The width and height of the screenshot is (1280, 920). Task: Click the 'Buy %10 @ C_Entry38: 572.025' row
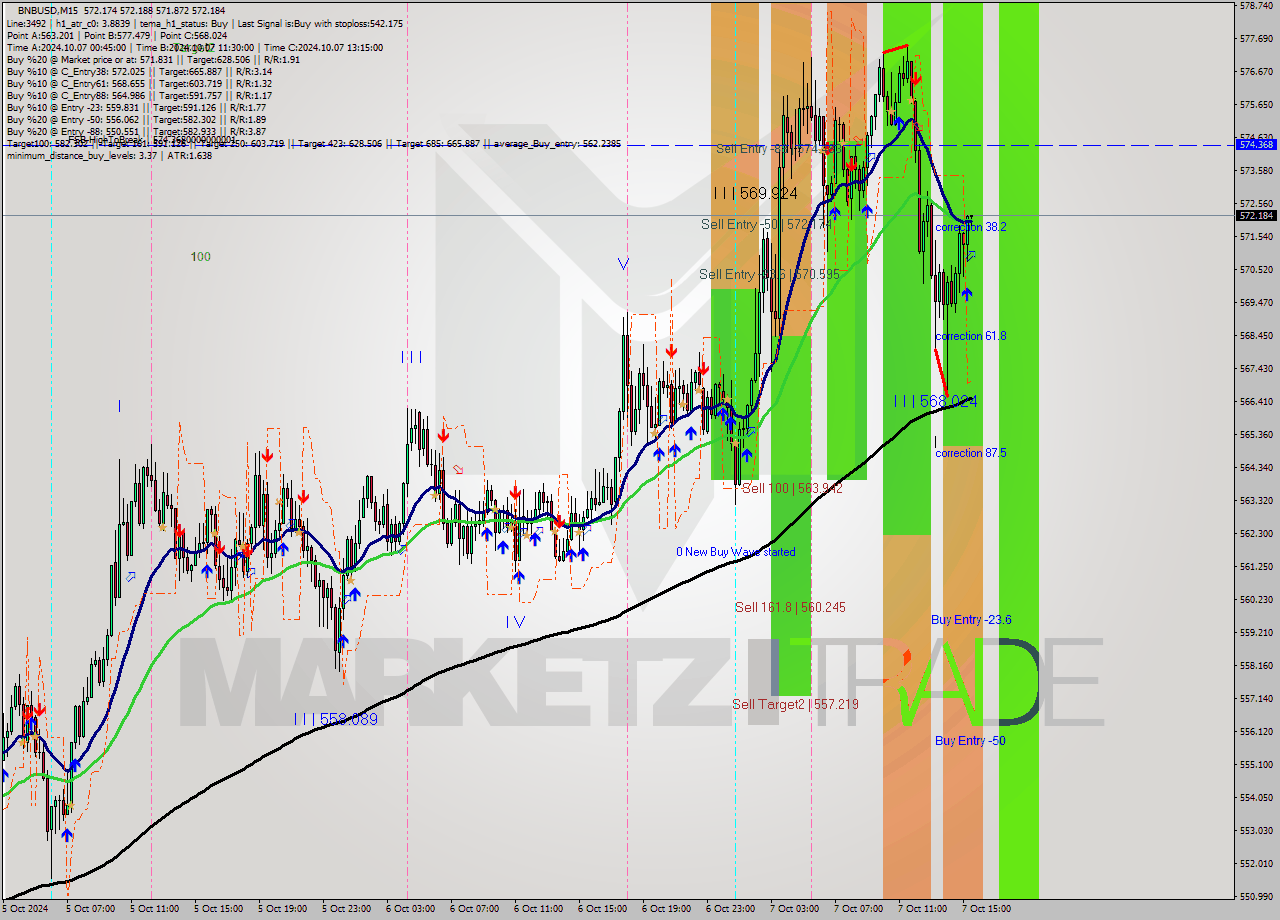139,71
